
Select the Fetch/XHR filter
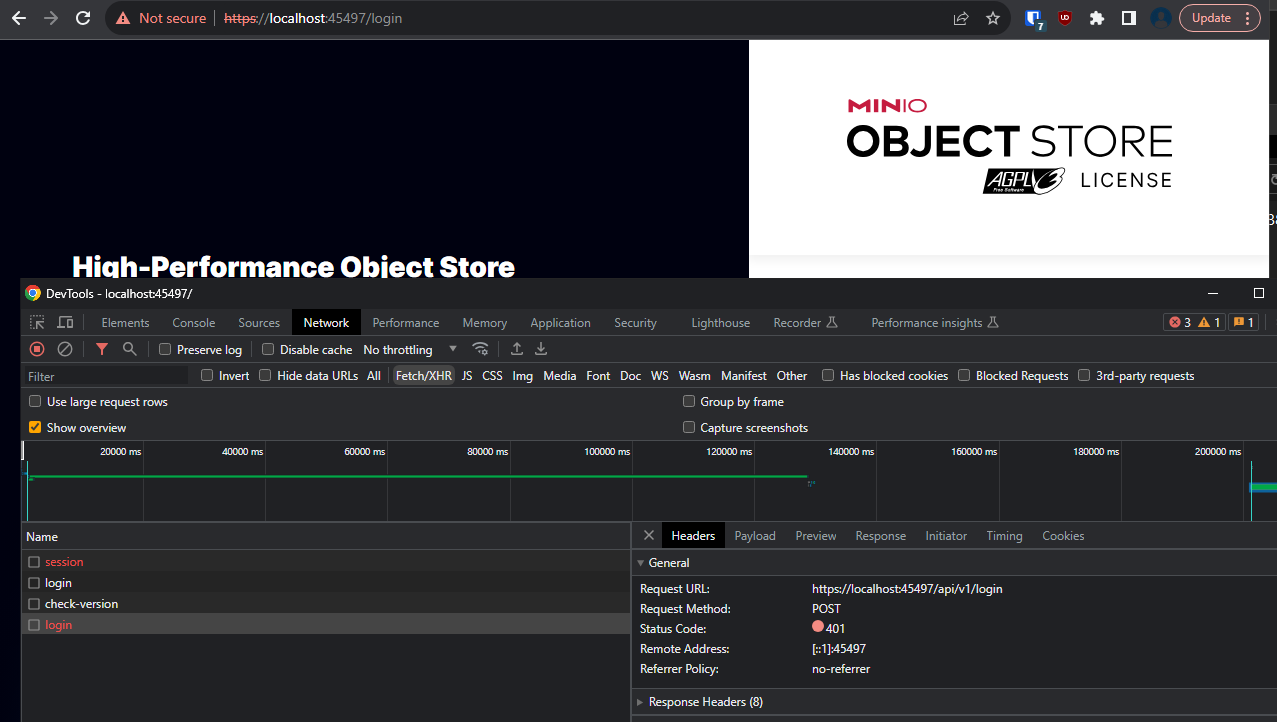click(423, 375)
